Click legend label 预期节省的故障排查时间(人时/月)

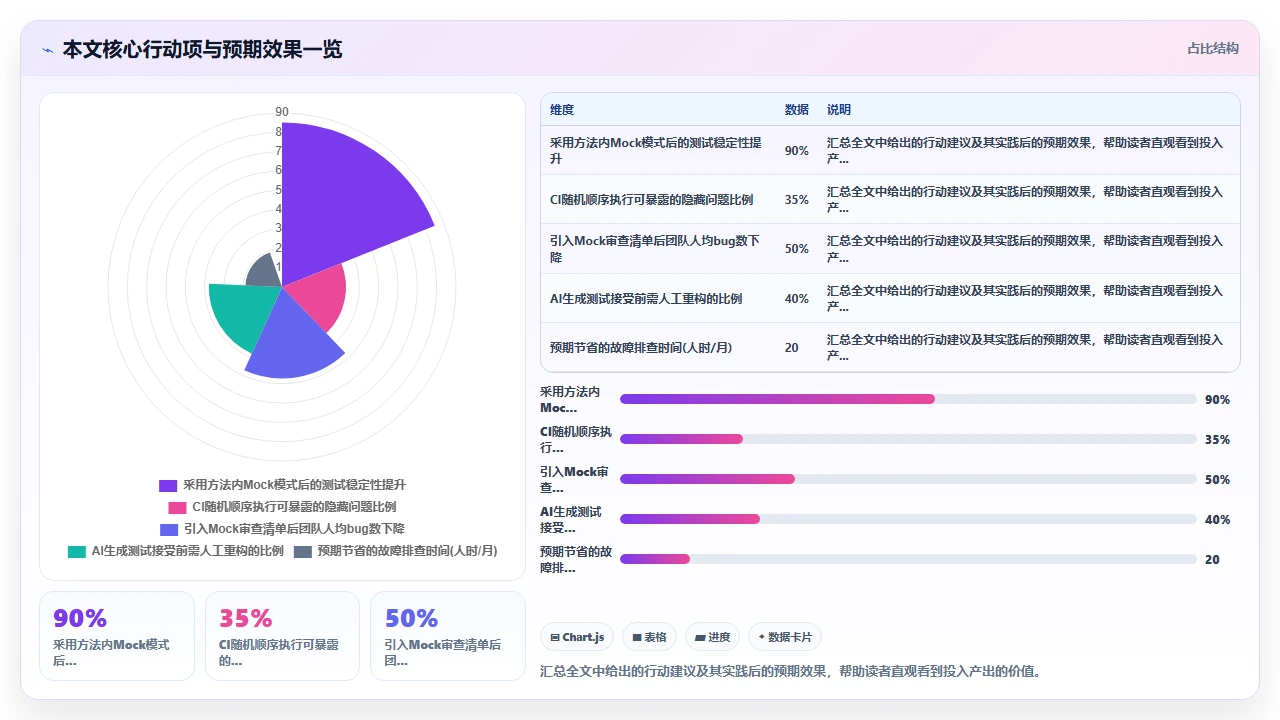click(407, 551)
